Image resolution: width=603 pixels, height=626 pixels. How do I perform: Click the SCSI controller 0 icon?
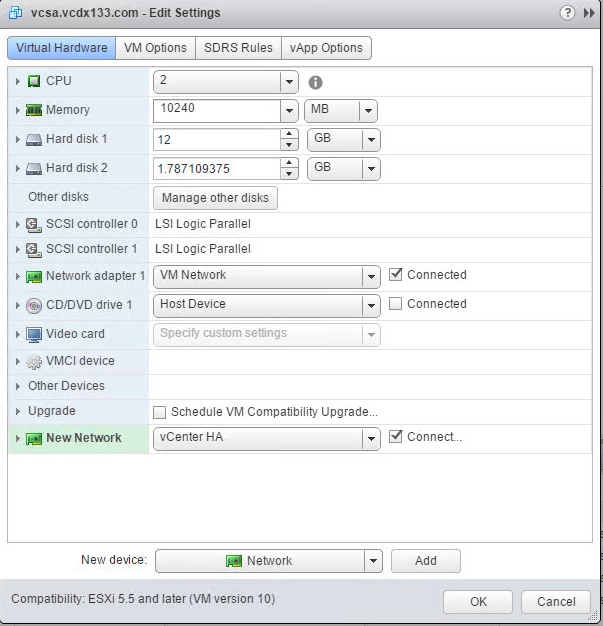[33, 224]
